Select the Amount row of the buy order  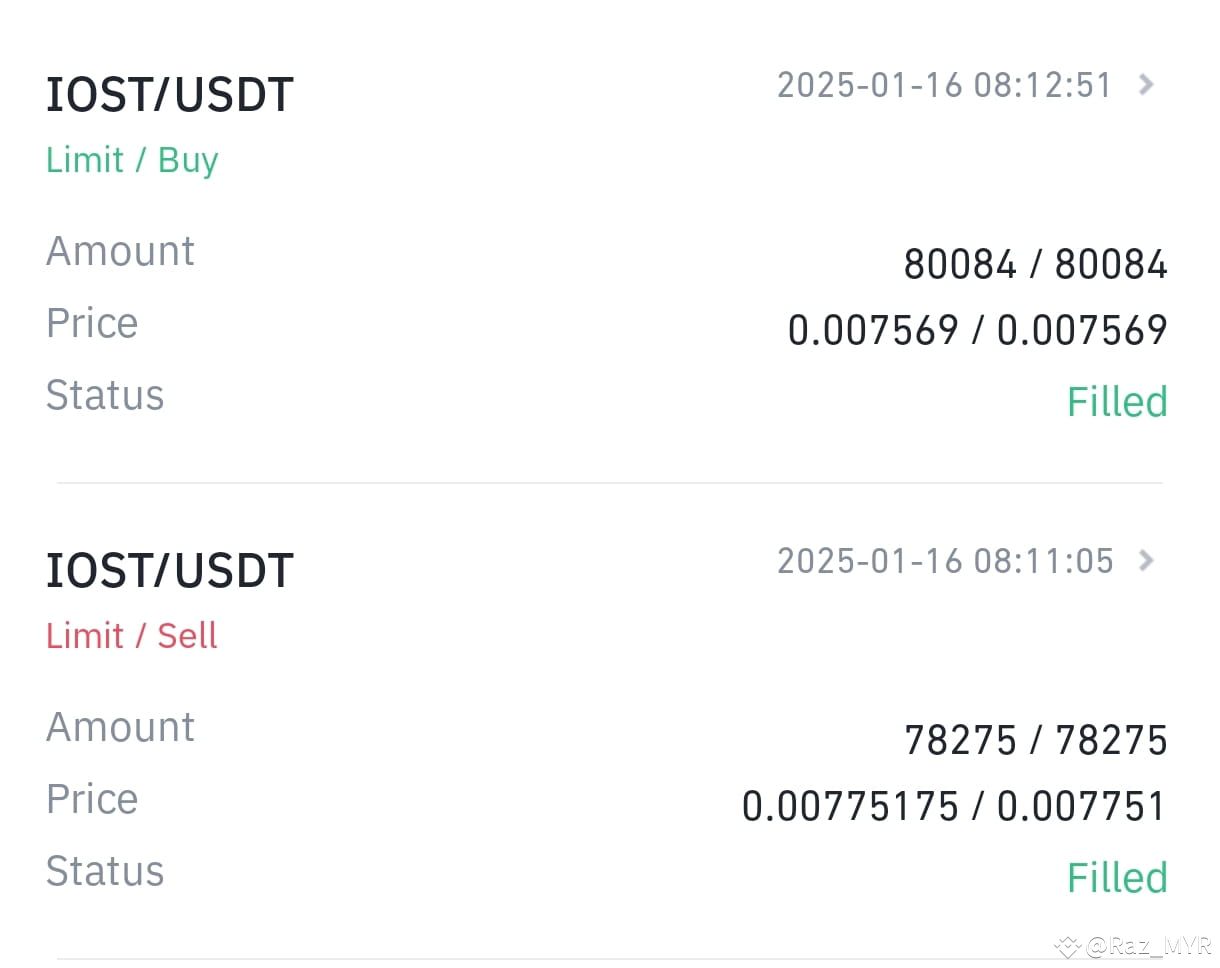tap(120, 251)
